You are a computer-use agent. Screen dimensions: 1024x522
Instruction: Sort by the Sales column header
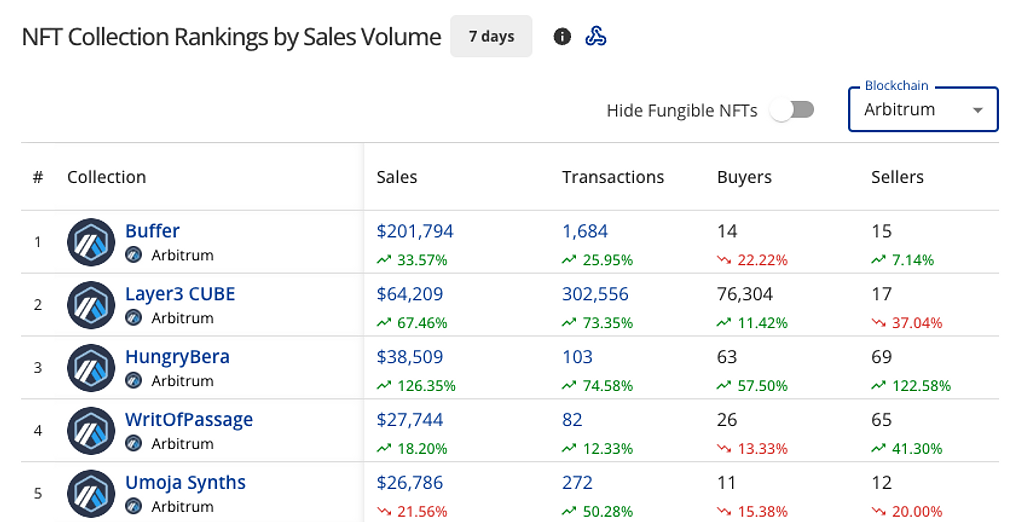coord(397,177)
